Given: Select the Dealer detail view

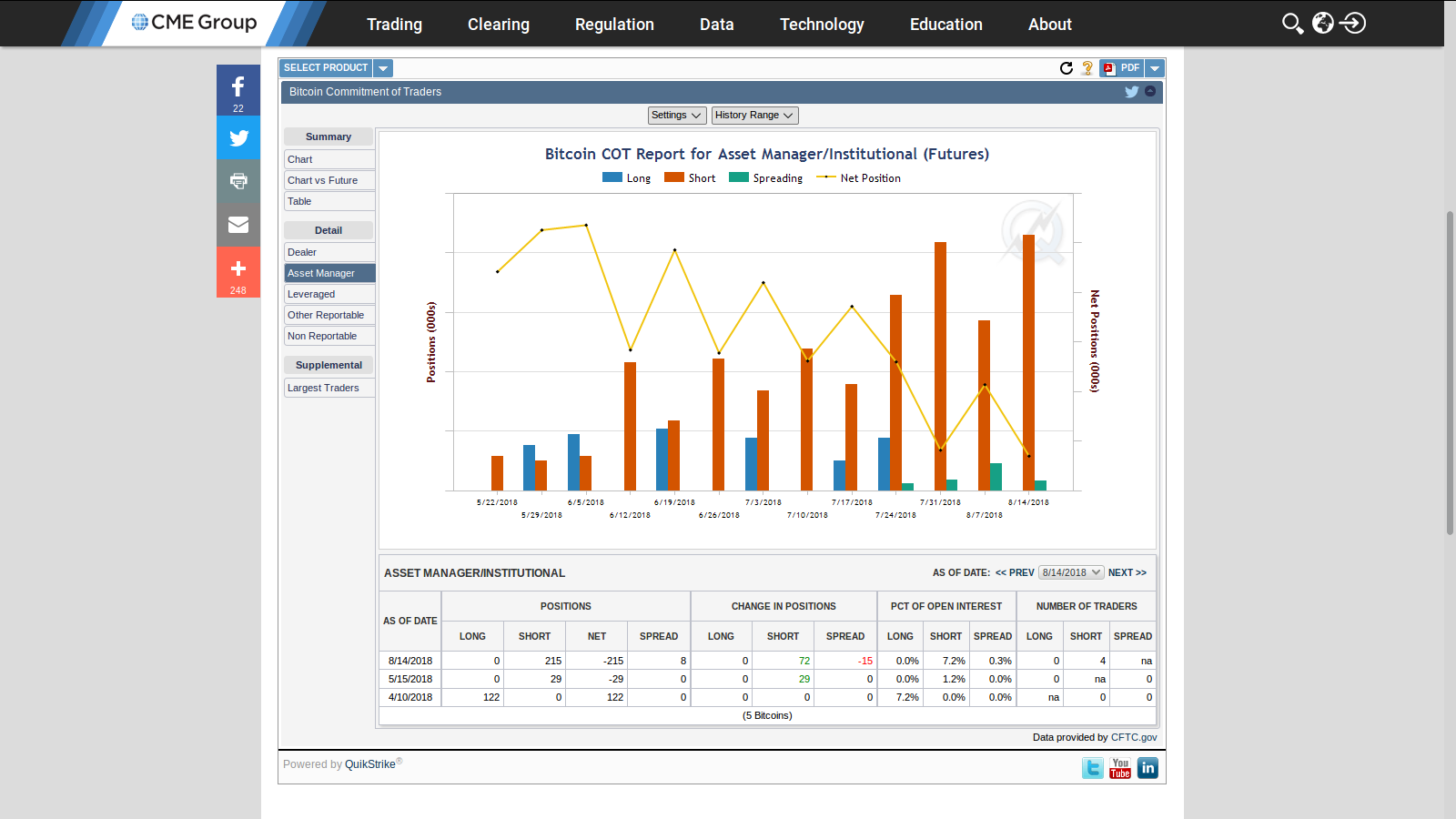Looking at the screenshot, I should [329, 252].
